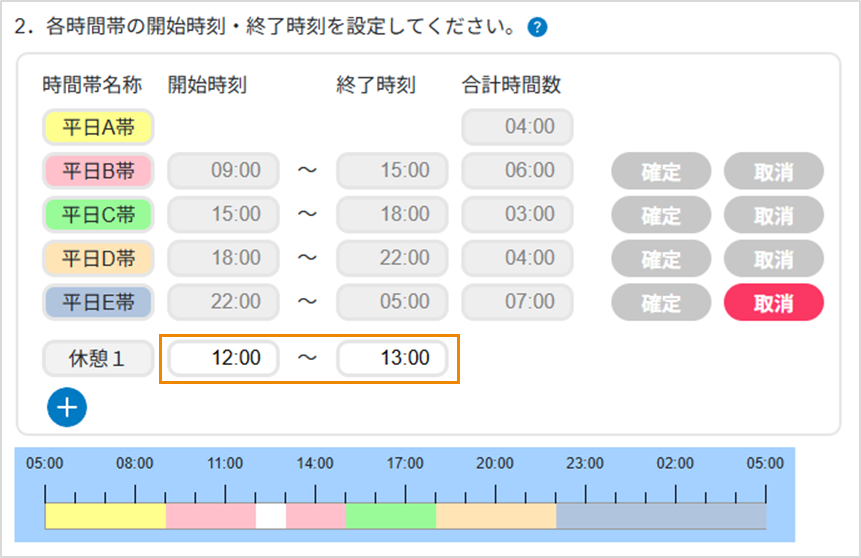
Task: Click the 14:00 label on the timeline
Action: [x=315, y=464]
